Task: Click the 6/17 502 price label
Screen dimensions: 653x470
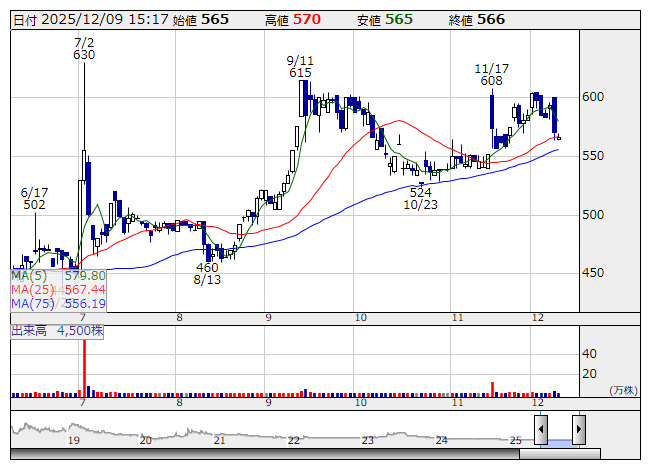Action: [34, 197]
